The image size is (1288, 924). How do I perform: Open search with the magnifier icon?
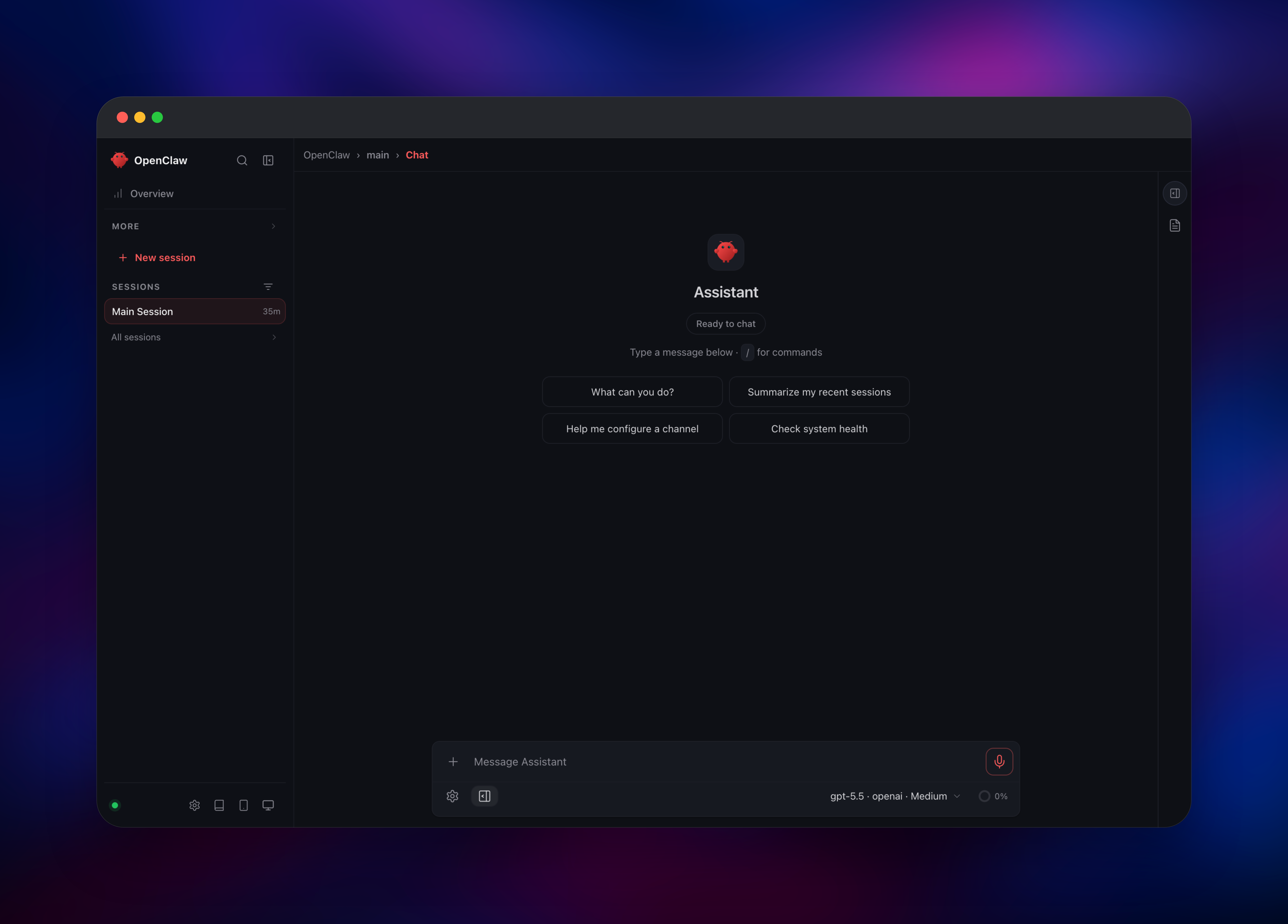coord(242,161)
